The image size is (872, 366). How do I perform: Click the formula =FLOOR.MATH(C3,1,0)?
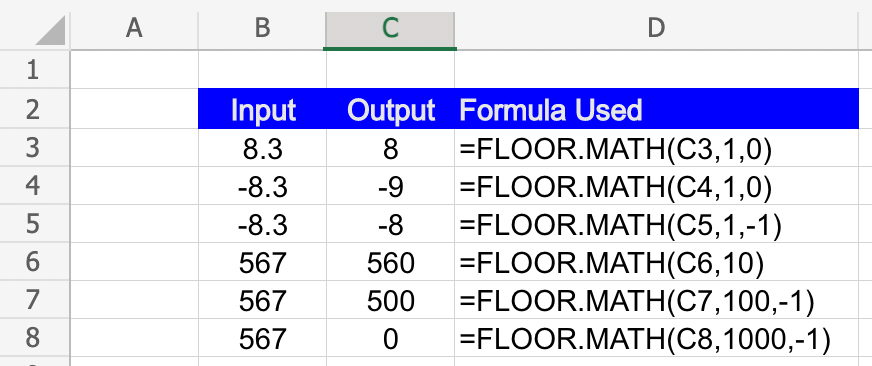click(657, 148)
